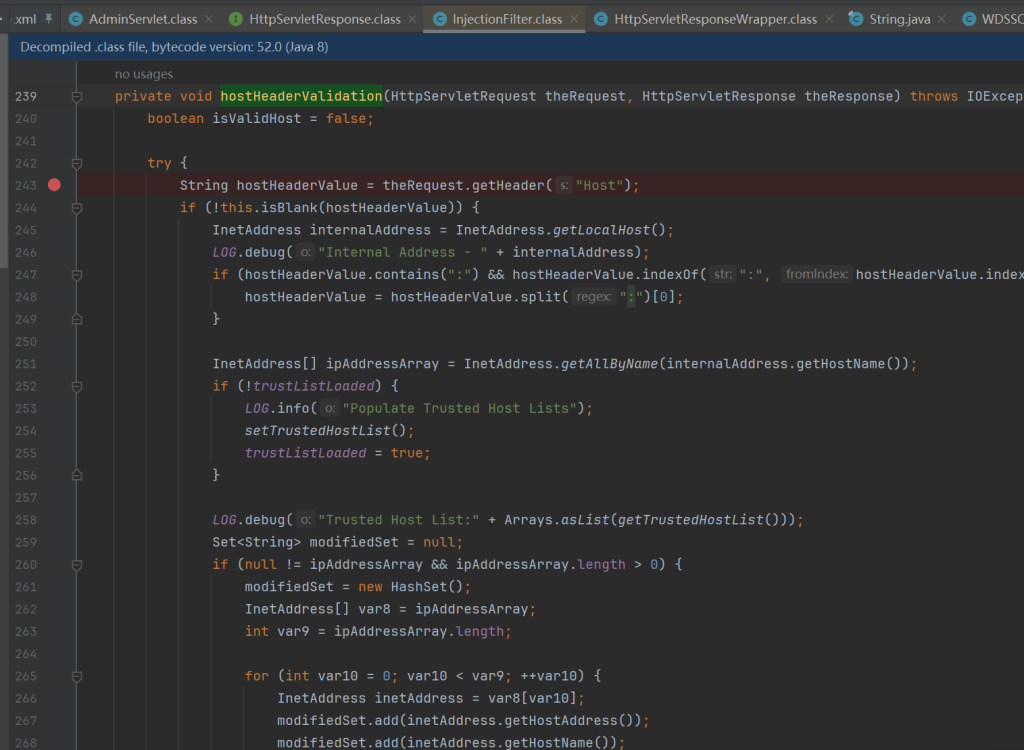
Task: Click the modifiedSet variable on line 259
Action: (353, 542)
